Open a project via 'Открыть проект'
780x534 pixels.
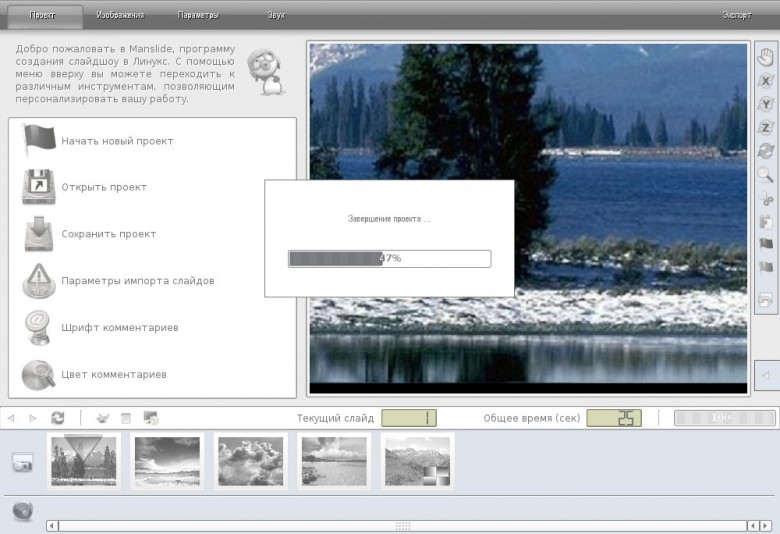coord(104,188)
